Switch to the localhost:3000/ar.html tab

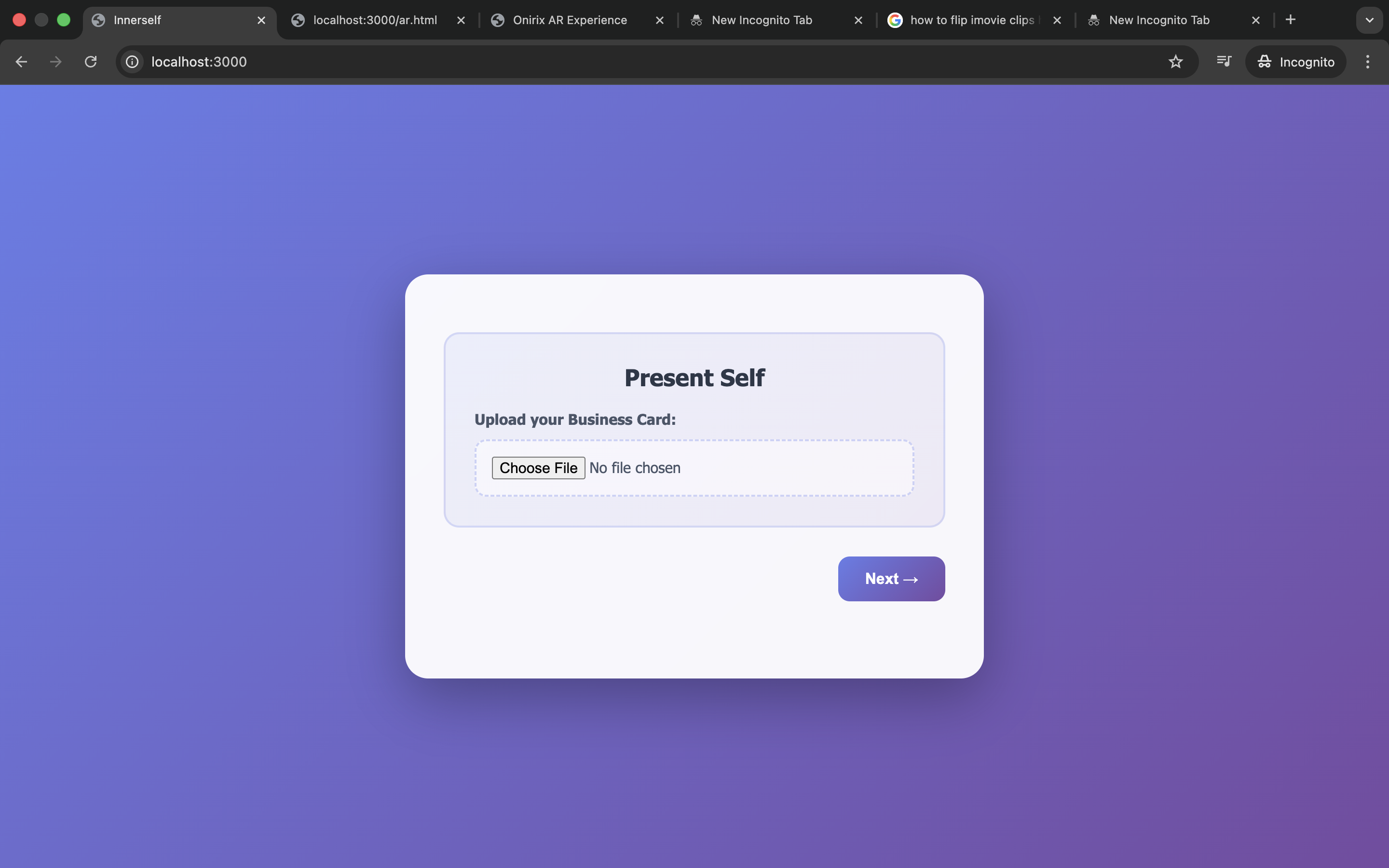[376, 20]
